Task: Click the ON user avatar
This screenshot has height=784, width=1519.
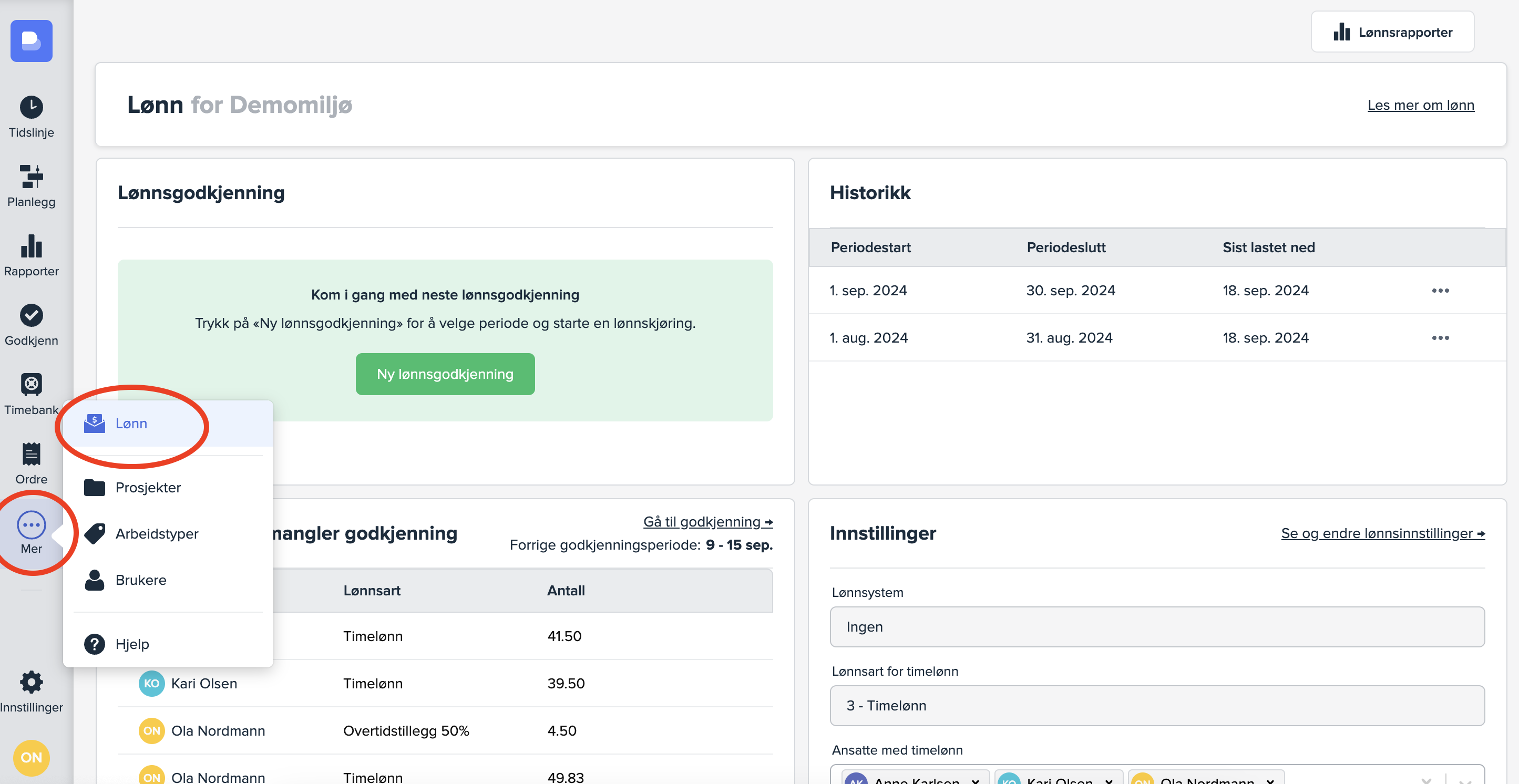Action: 31,757
